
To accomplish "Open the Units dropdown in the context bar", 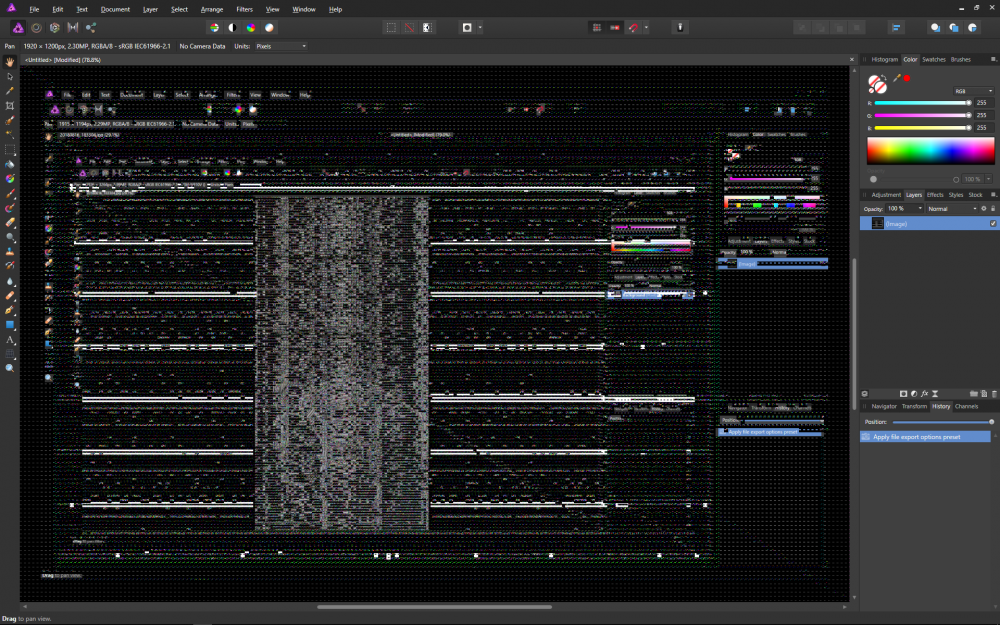I will point(280,45).
